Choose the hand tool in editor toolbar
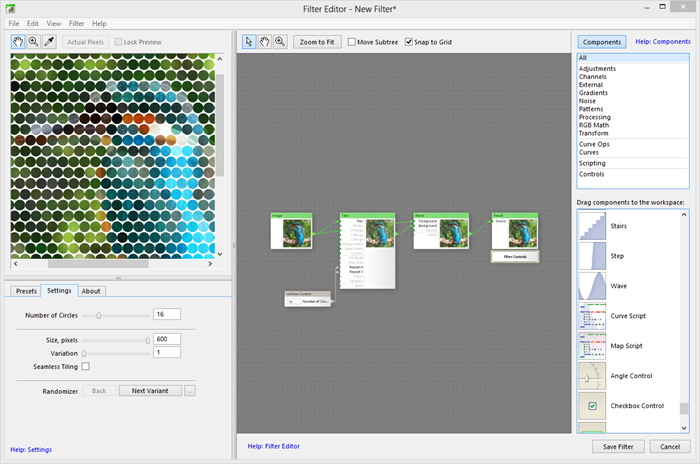 coord(265,42)
